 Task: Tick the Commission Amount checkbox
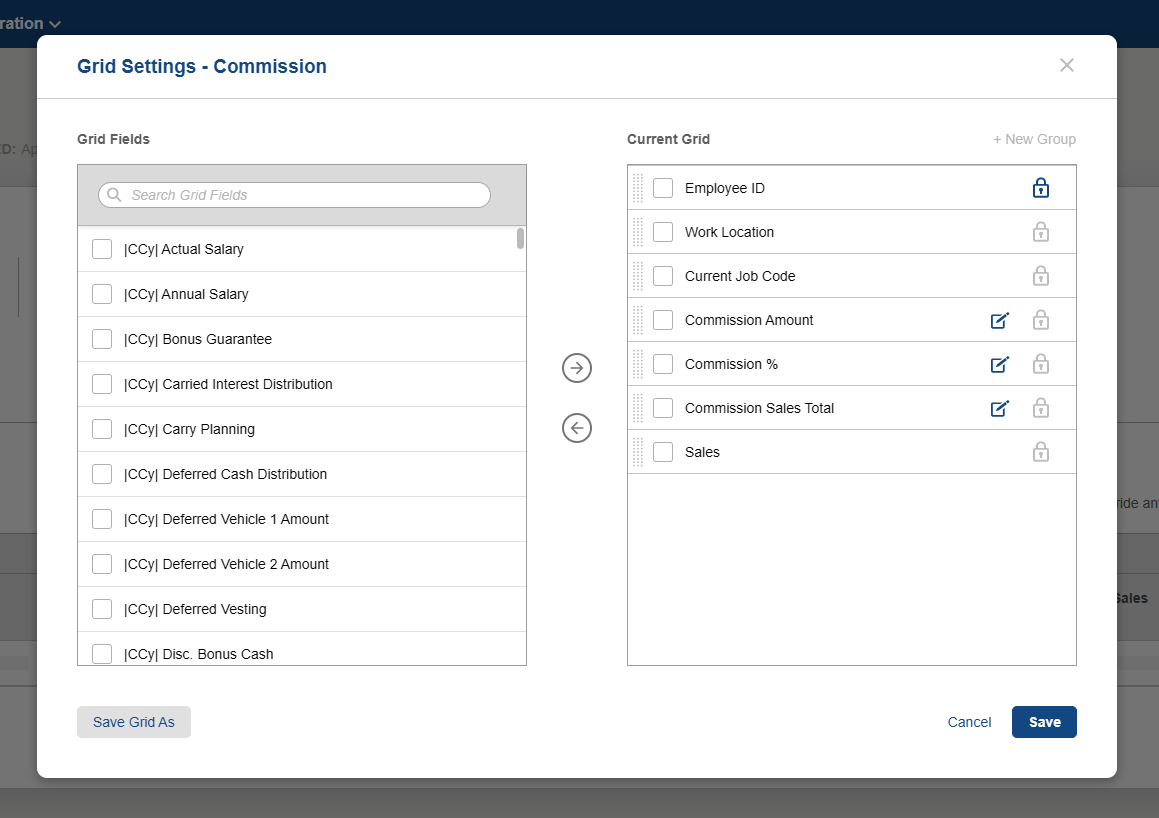pos(663,320)
